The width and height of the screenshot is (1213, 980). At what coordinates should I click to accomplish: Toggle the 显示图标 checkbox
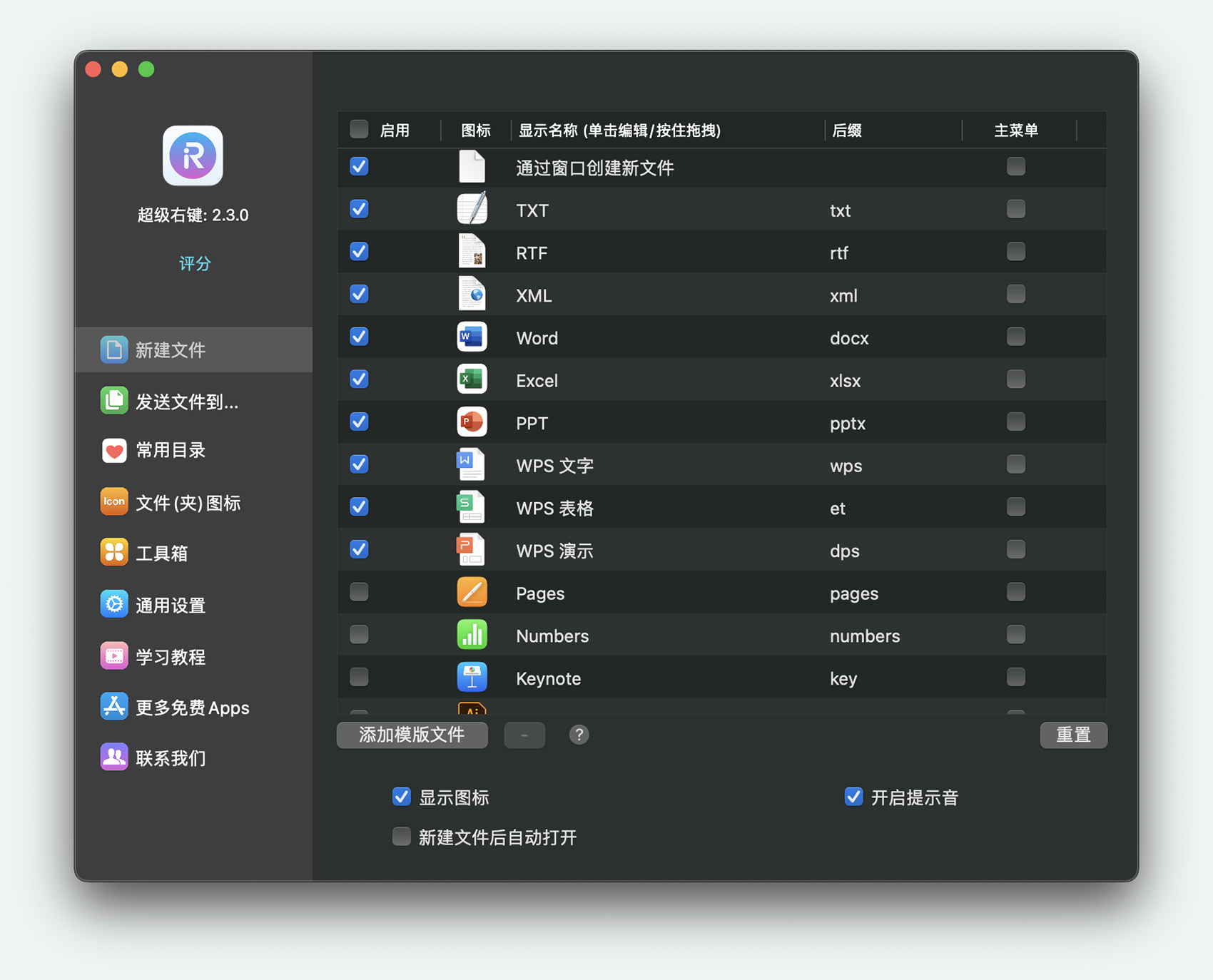(x=402, y=797)
